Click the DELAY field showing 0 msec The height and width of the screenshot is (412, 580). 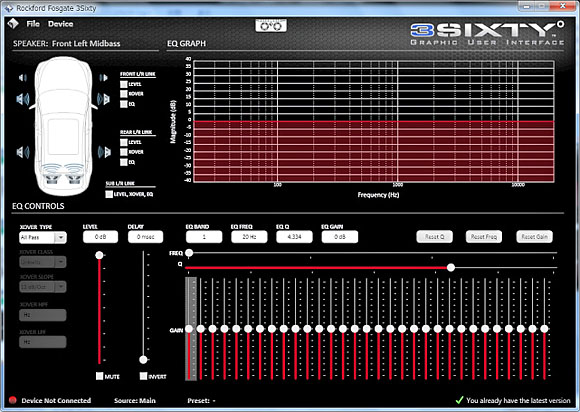[145, 237]
